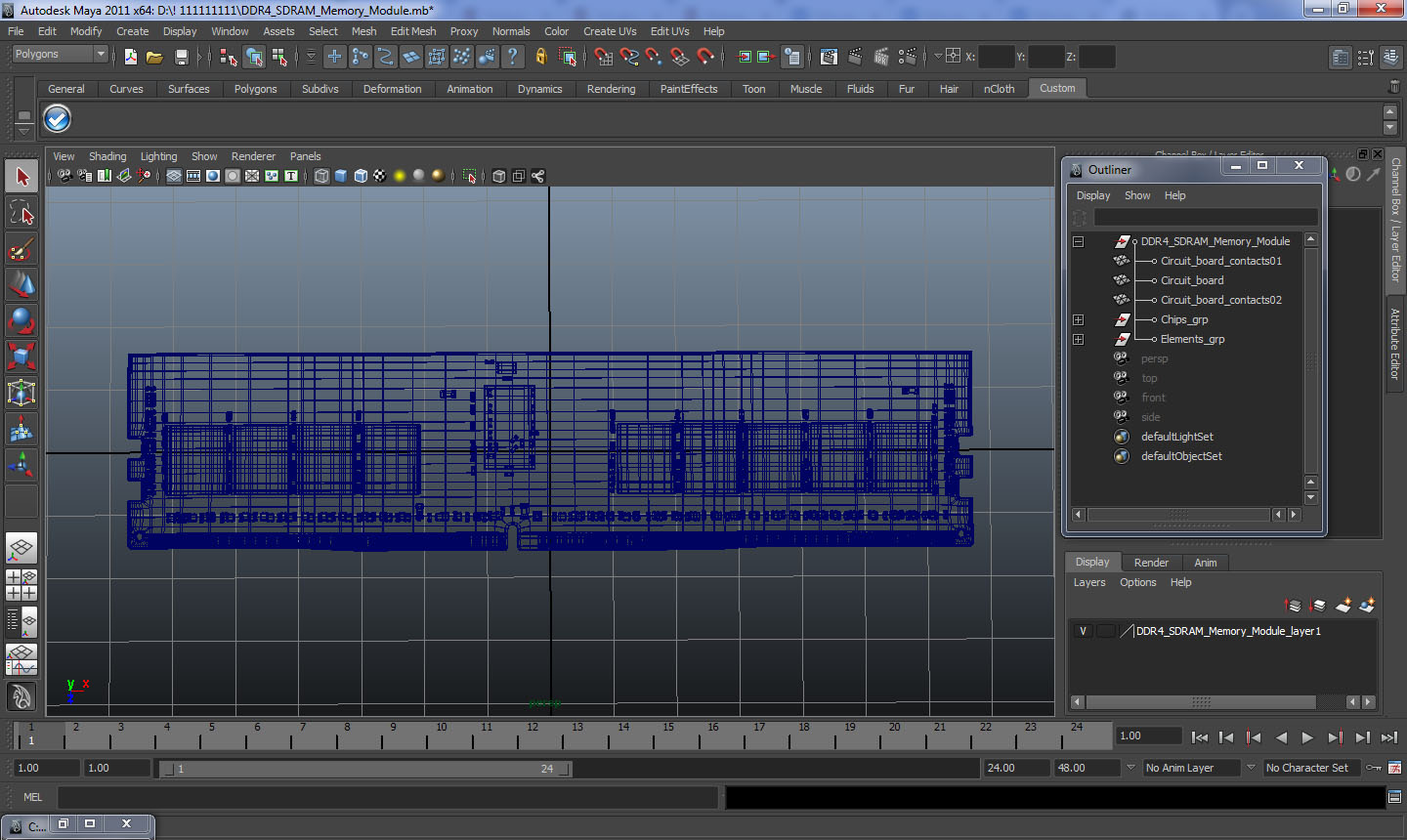Open render settings from the status line
Image resolution: width=1407 pixels, height=840 pixels.
[x=908, y=57]
